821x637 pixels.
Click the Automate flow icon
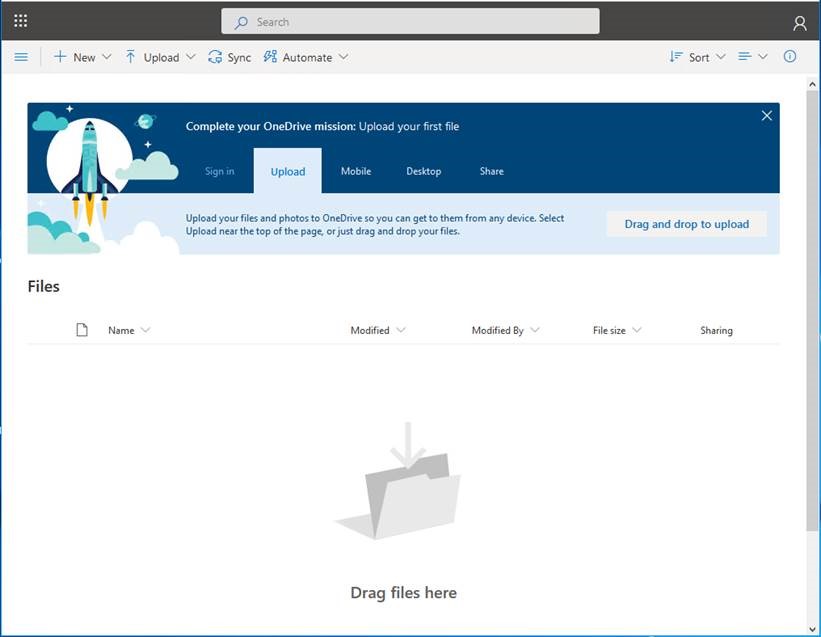[270, 57]
